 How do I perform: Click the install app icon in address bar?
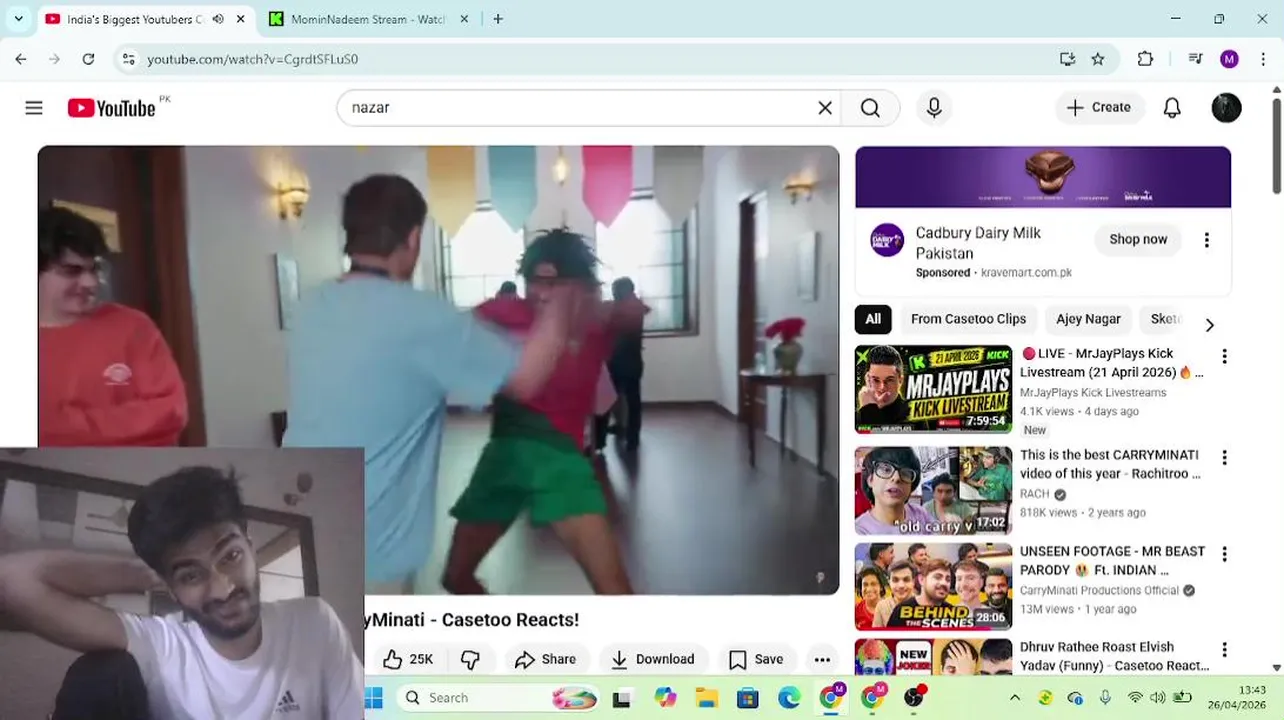pyautogui.click(x=1067, y=59)
